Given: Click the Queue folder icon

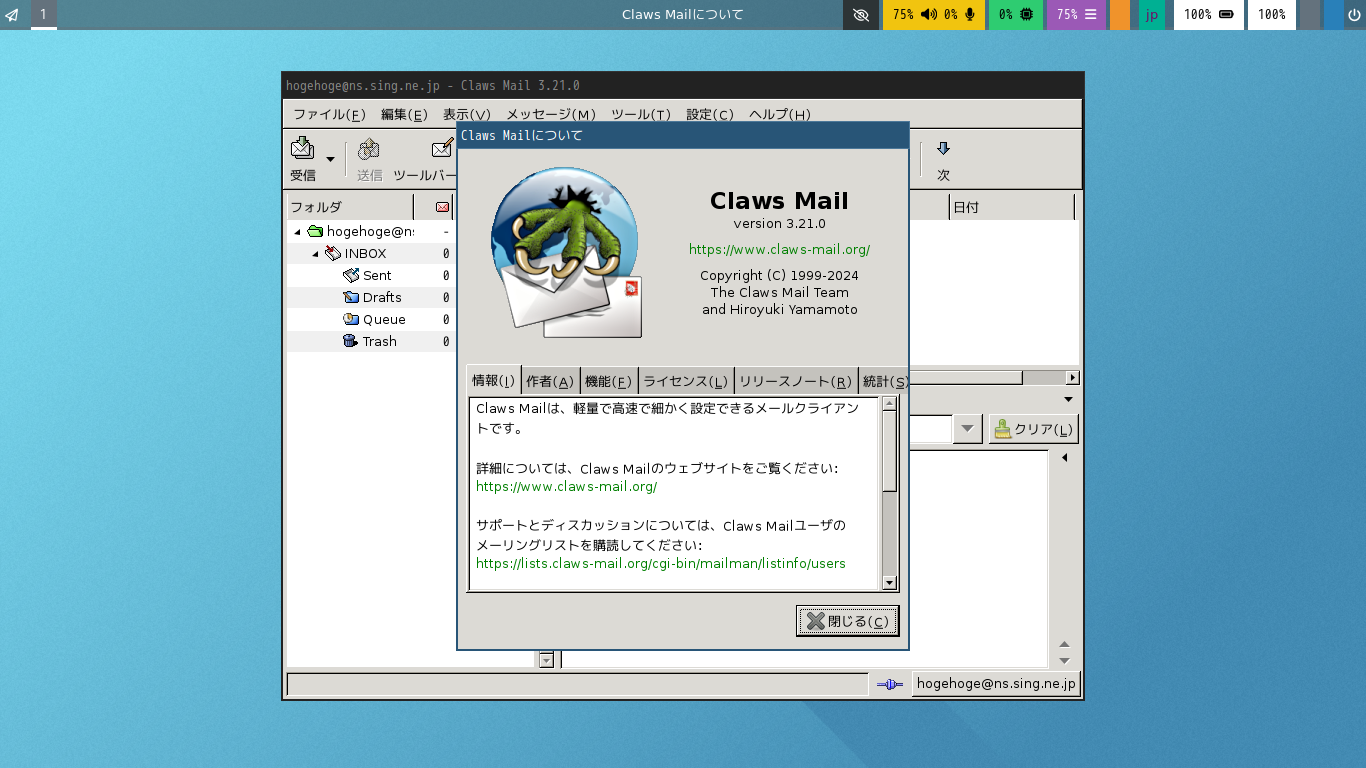Looking at the screenshot, I should point(351,319).
